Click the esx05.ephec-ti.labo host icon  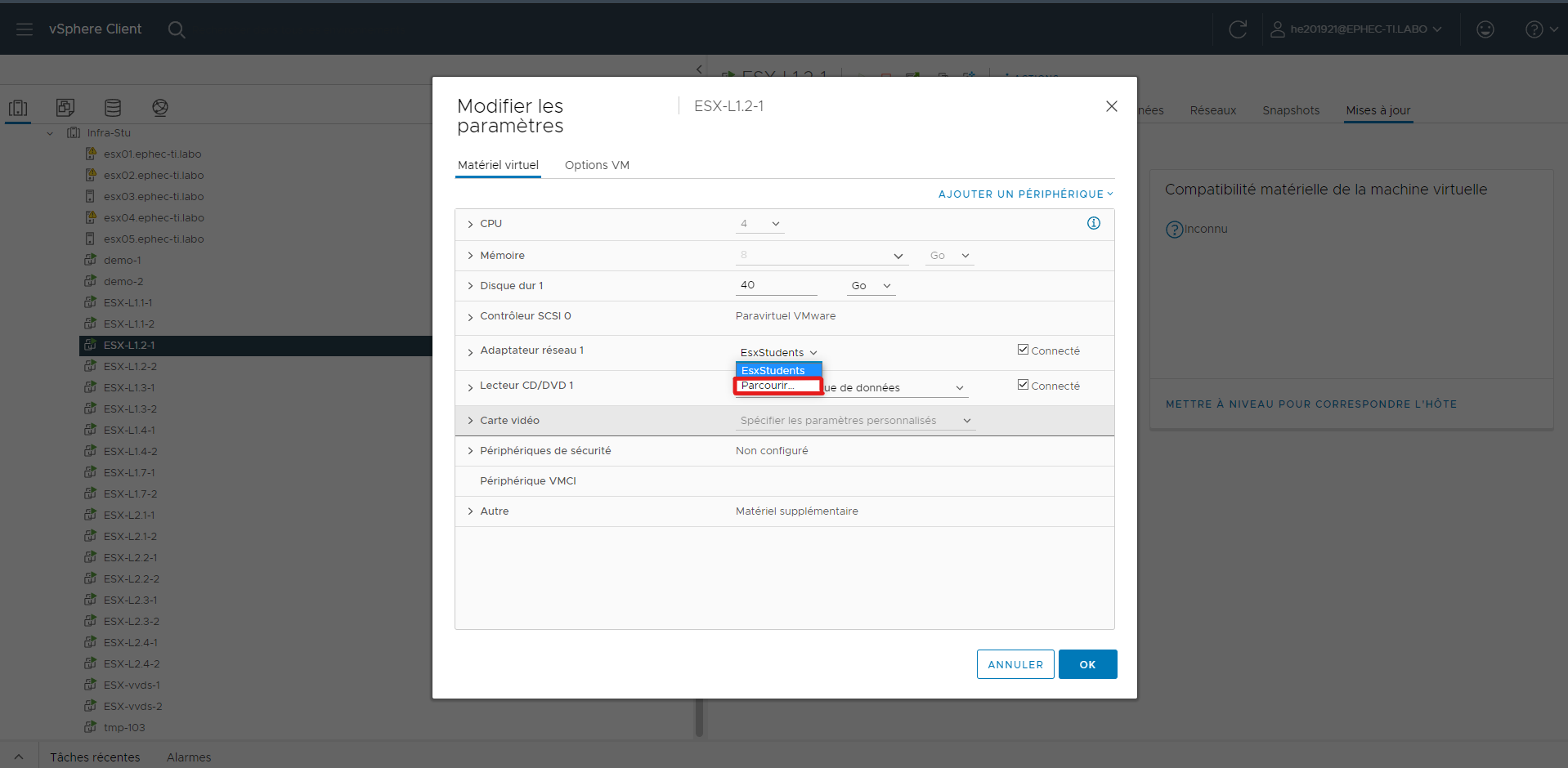(x=91, y=239)
